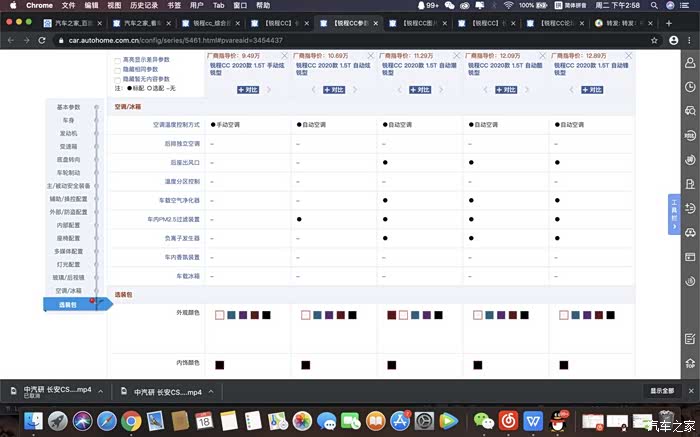Viewport: 700px width, 437px height.
Task: Open the user profile icon in right sidebar
Action: (x=690, y=61)
